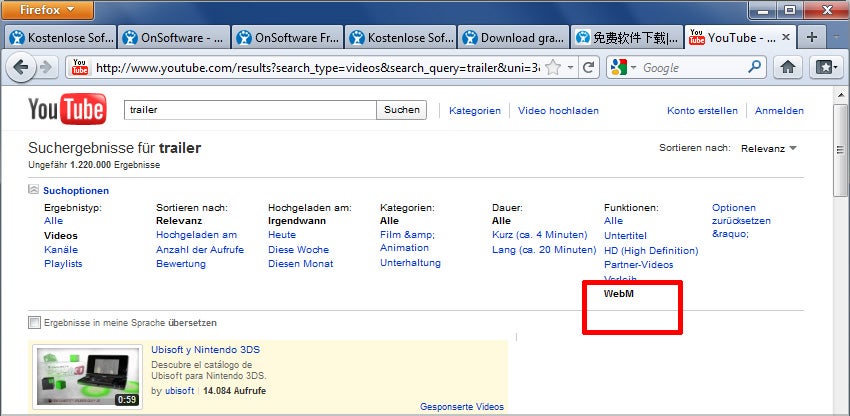Filter results by HD (High Definition)
The width and height of the screenshot is (850, 416).
(x=651, y=250)
